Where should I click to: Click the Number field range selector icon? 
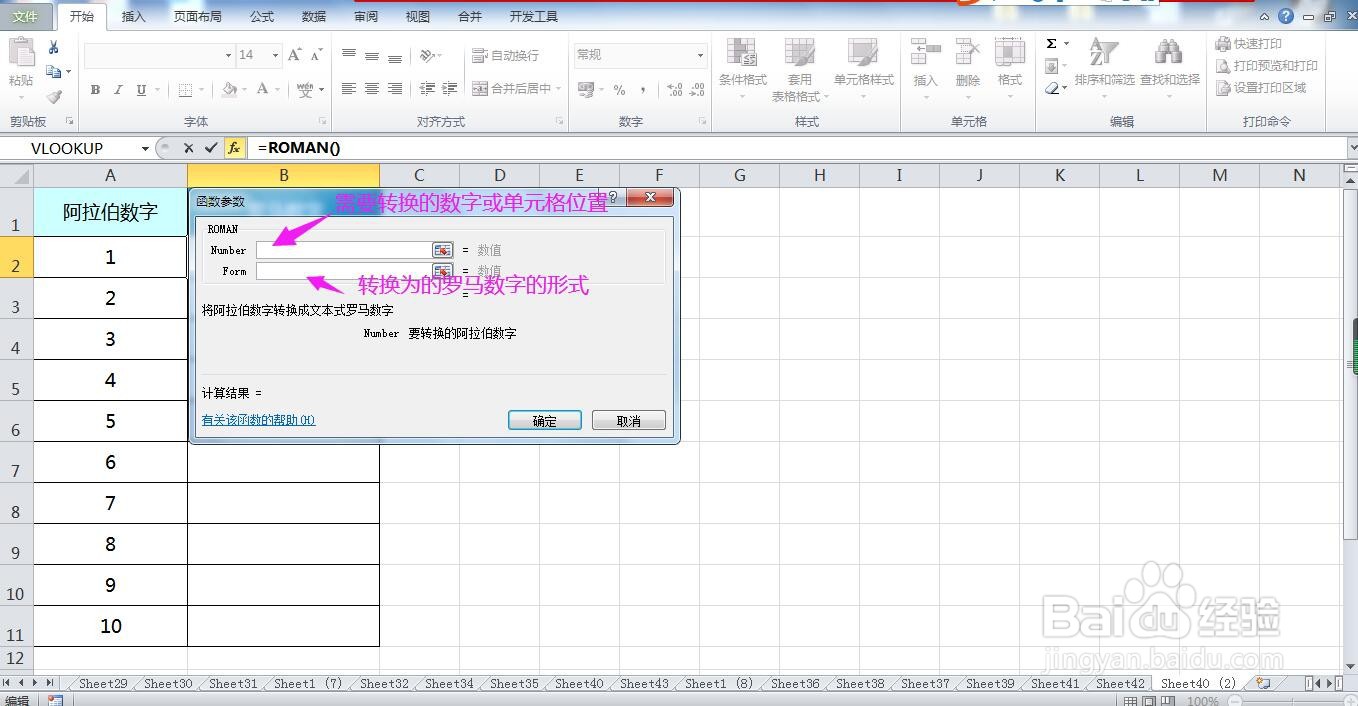click(x=443, y=250)
